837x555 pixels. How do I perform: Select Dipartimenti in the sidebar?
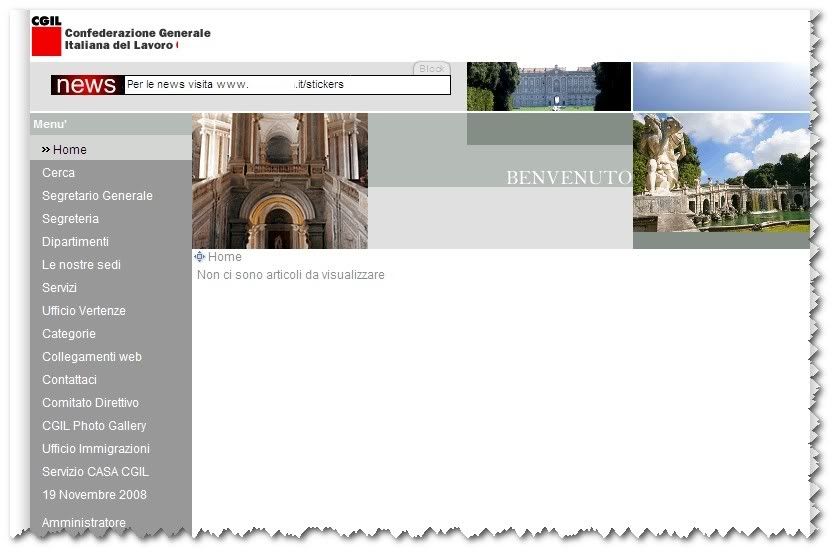point(75,242)
